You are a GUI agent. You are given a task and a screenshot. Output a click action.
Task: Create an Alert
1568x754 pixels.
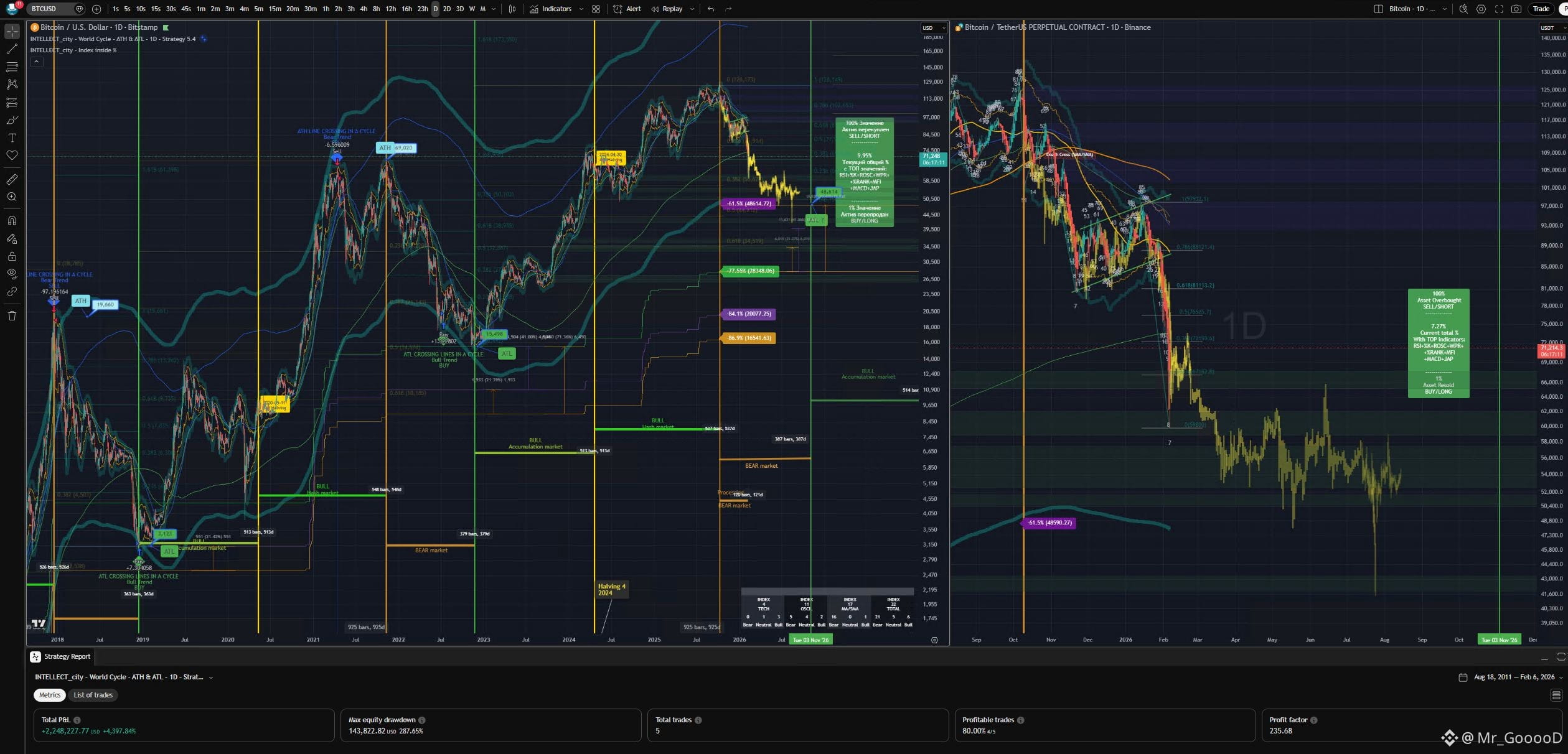(627, 9)
